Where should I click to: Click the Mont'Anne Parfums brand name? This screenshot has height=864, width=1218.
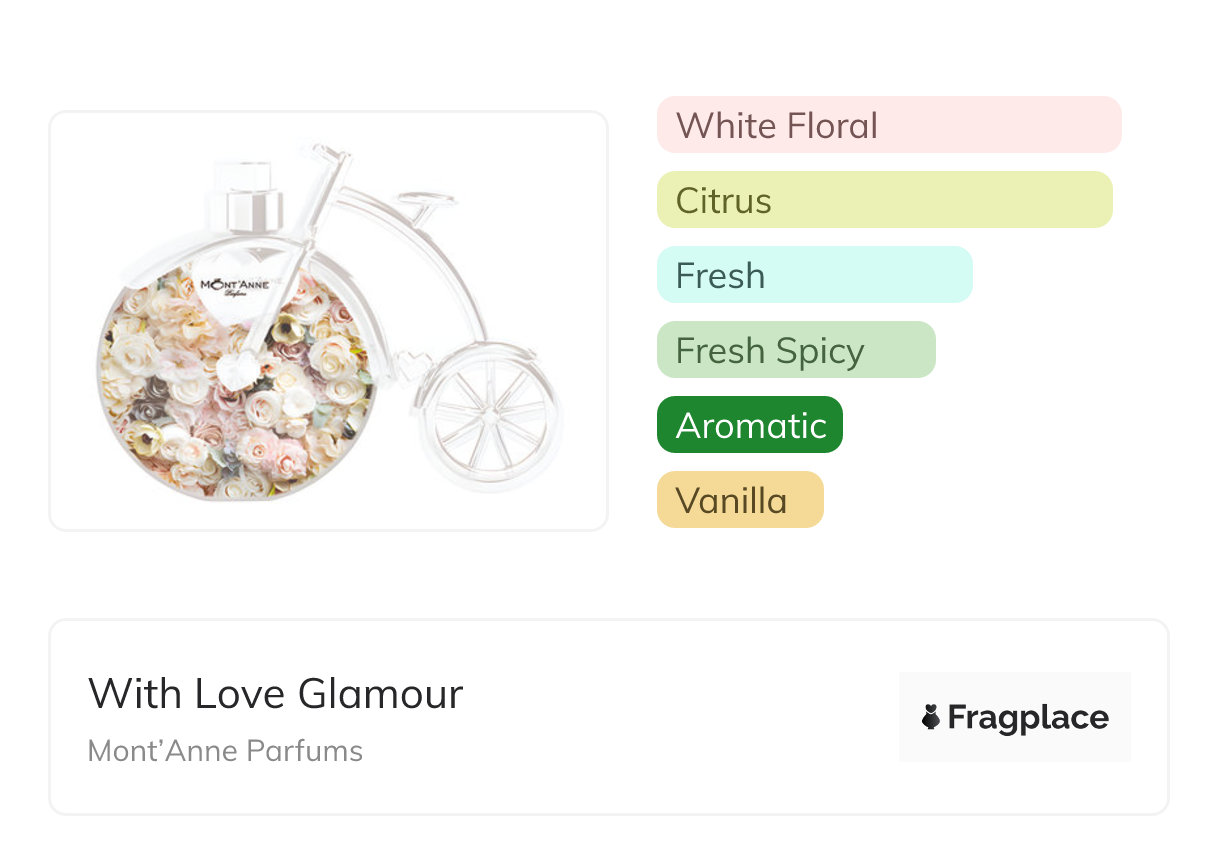tap(225, 751)
